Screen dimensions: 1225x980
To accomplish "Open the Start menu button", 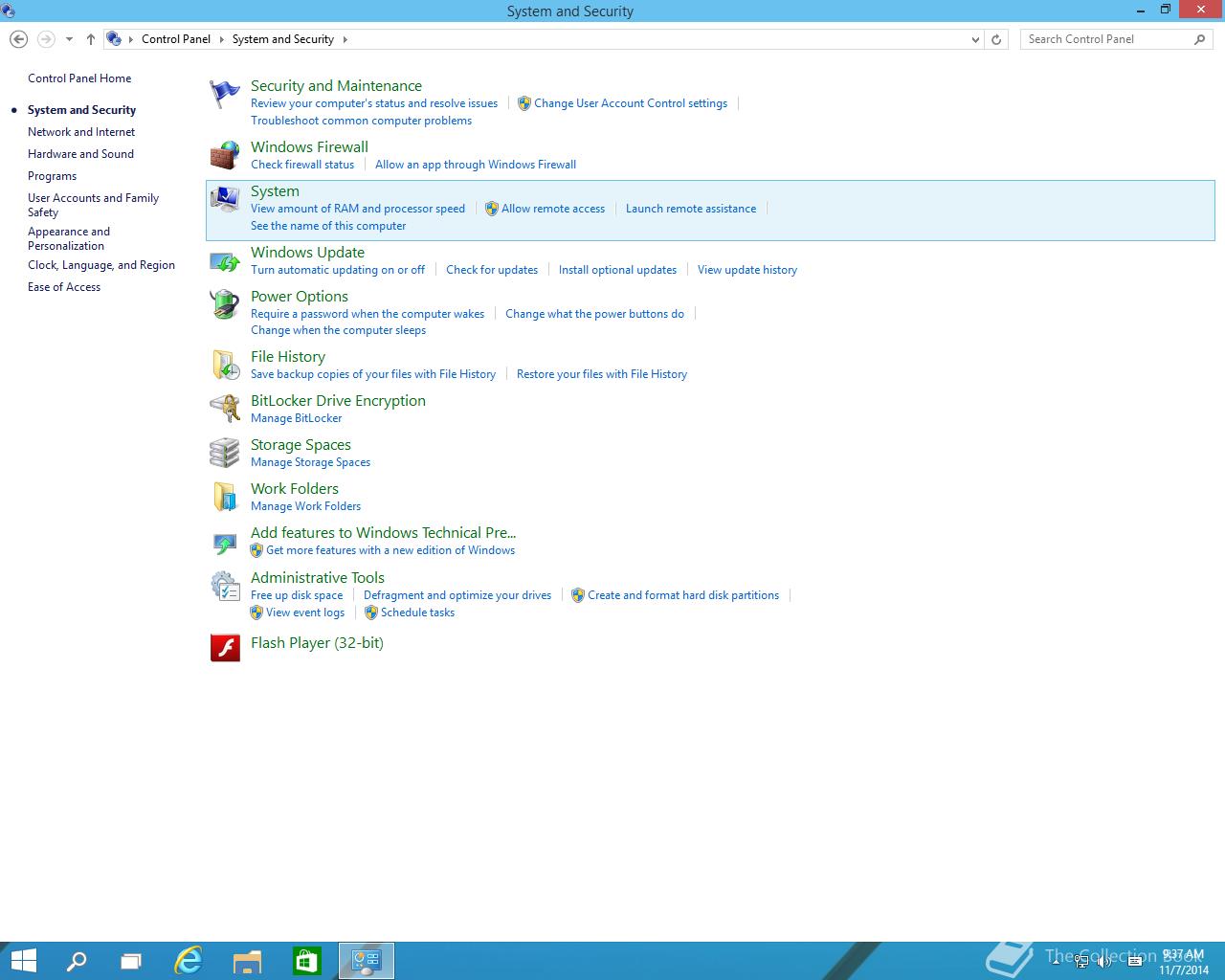I will (x=22, y=961).
